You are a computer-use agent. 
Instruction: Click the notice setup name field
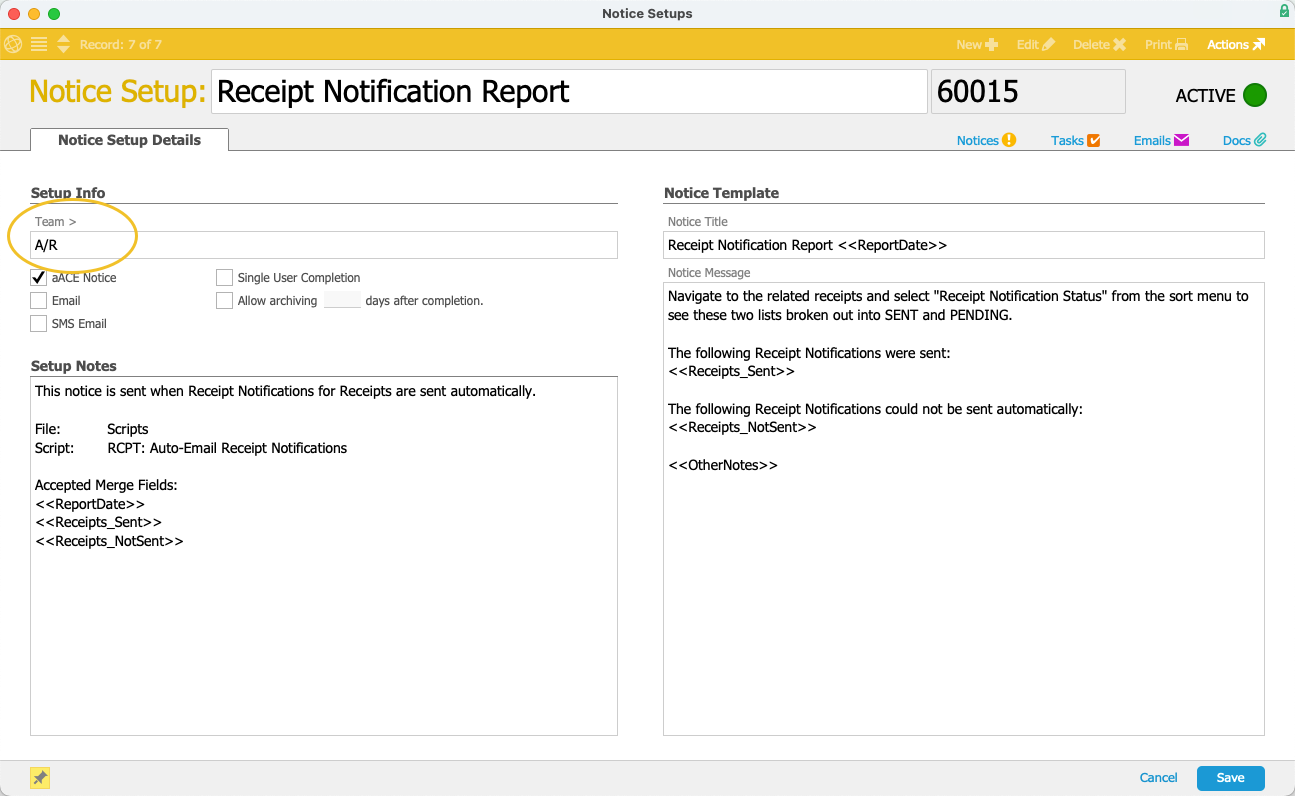pos(569,92)
